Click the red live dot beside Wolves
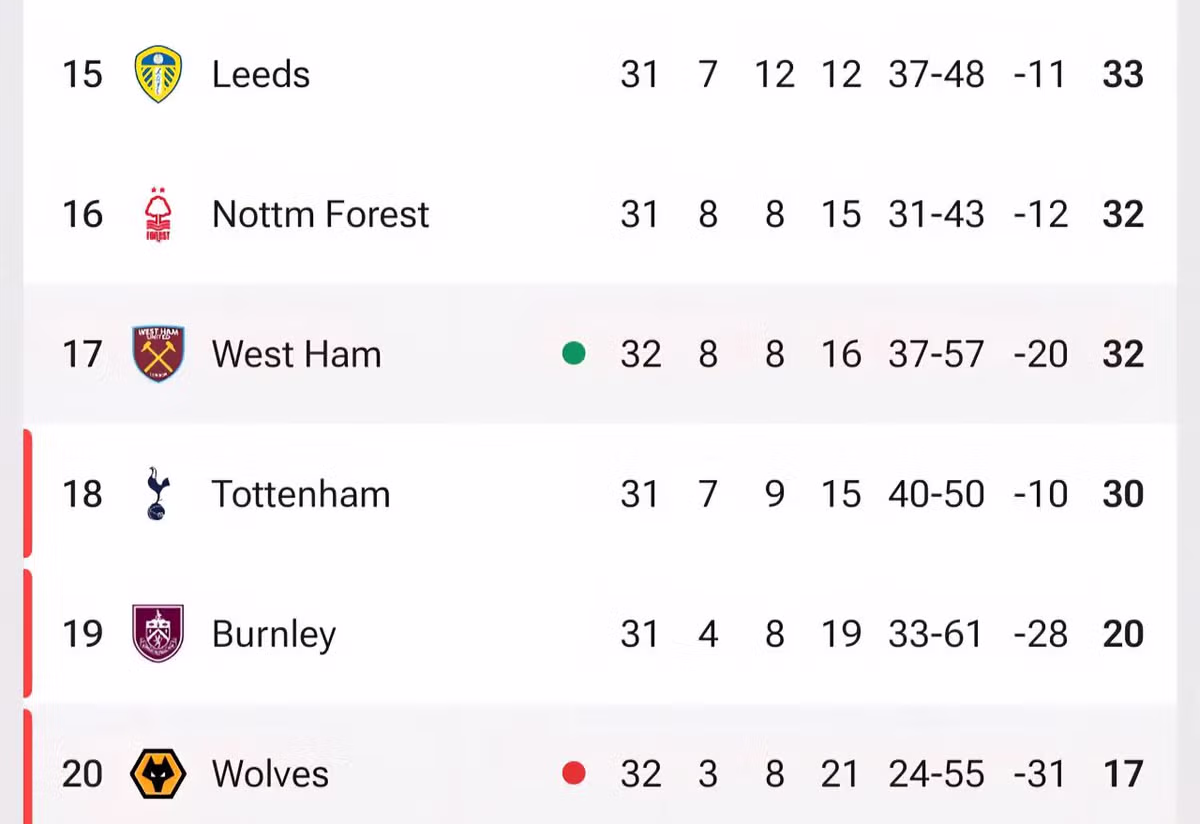The image size is (1200, 824). pyautogui.click(x=574, y=773)
